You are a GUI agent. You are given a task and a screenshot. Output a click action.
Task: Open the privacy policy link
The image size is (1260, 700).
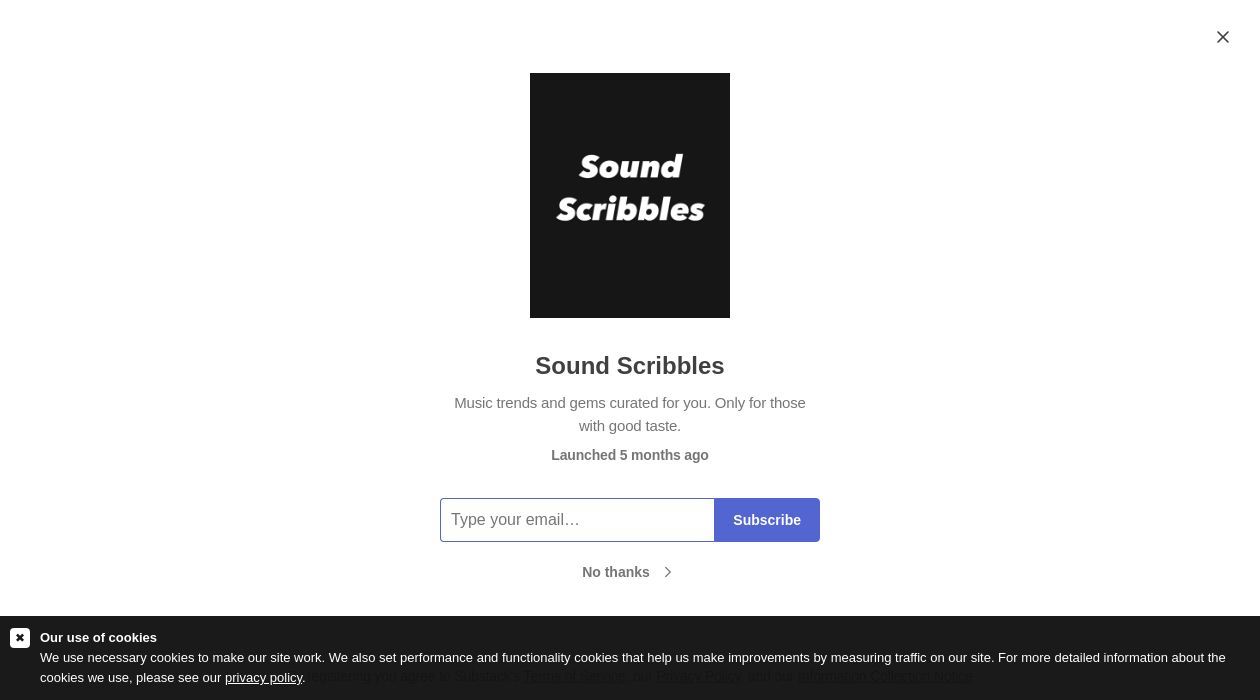[x=263, y=677]
